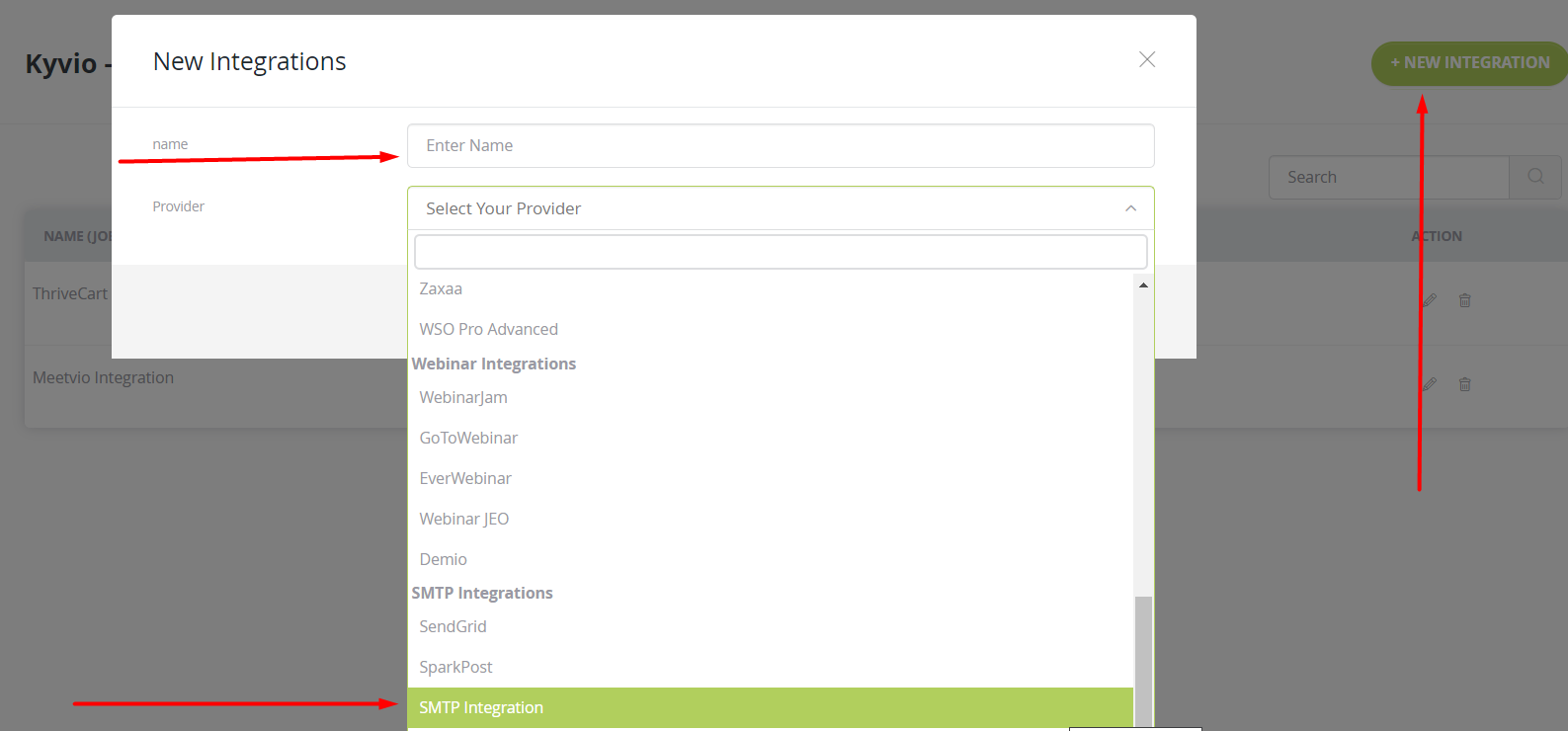This screenshot has height=731, width=1568.
Task: Click the Search field on integrations page
Action: point(1389,177)
